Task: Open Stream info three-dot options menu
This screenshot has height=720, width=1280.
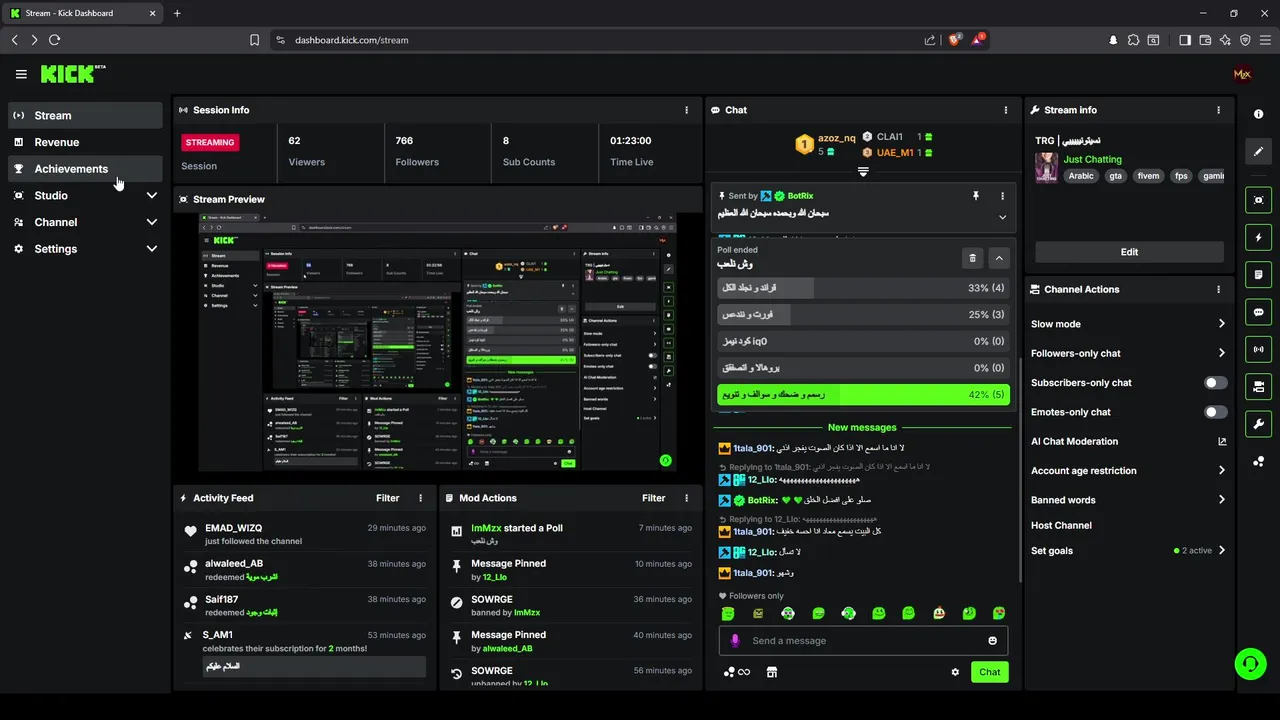Action: [x=1218, y=110]
